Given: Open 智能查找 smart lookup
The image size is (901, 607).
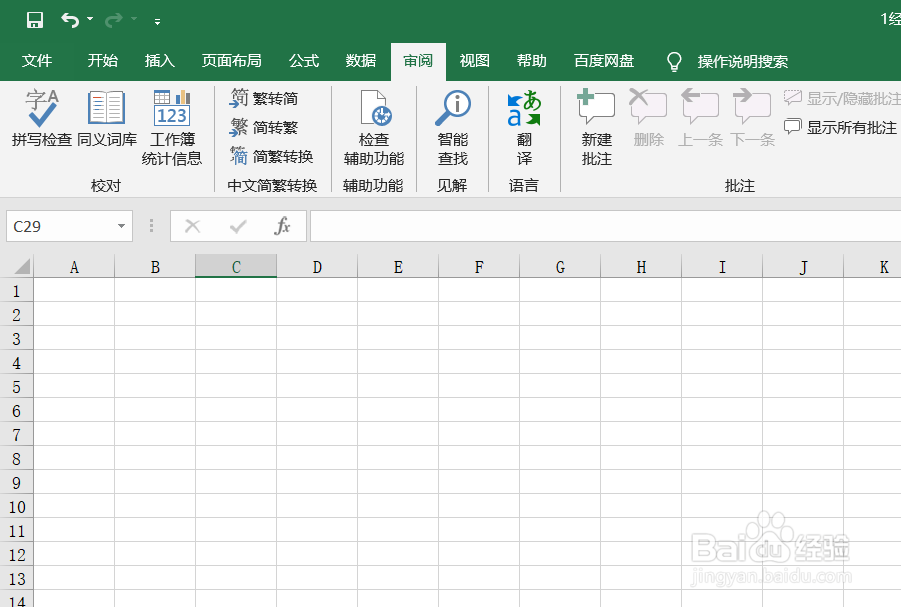Looking at the screenshot, I should pos(452,128).
